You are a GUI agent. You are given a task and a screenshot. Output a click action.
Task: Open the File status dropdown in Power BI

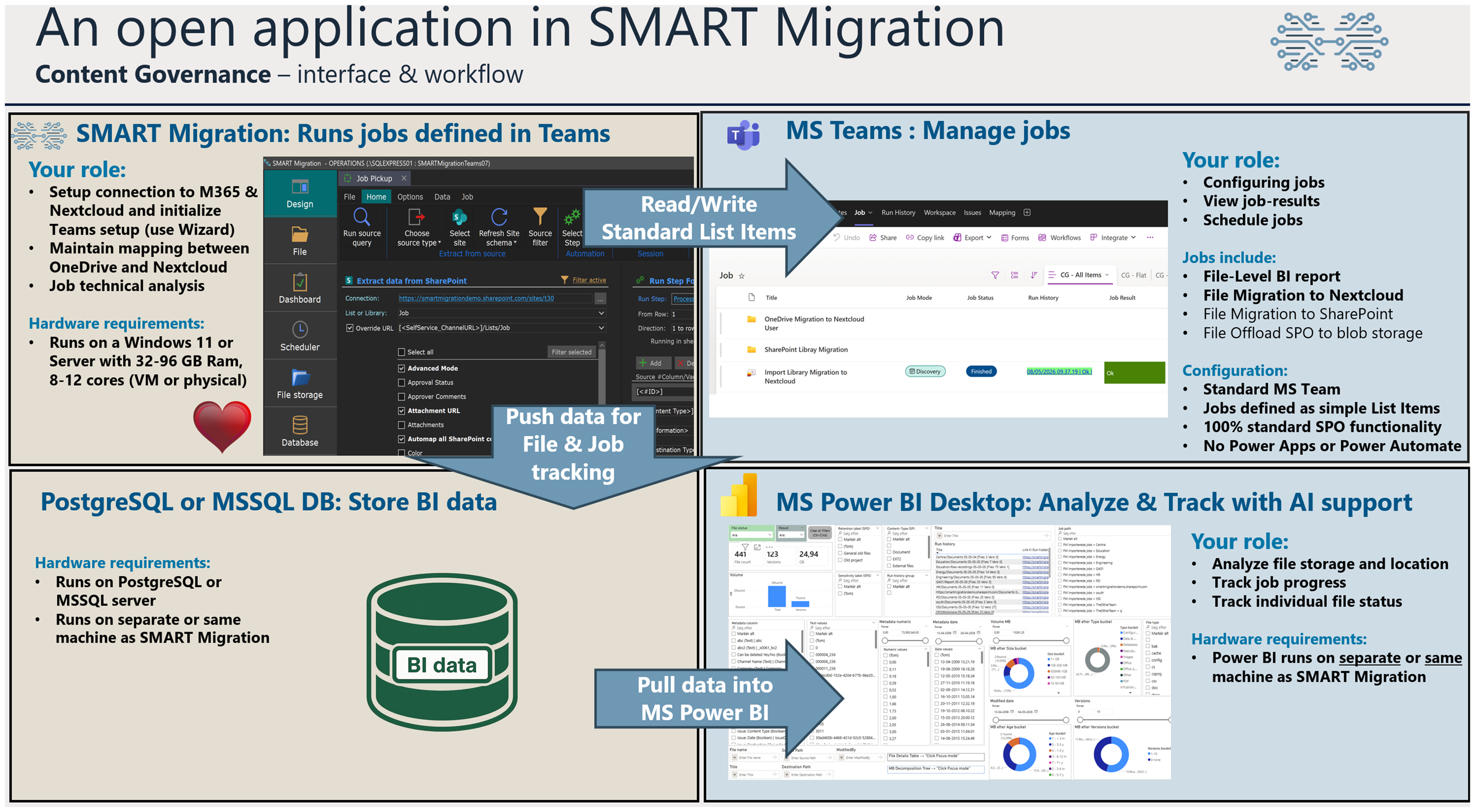click(x=751, y=535)
